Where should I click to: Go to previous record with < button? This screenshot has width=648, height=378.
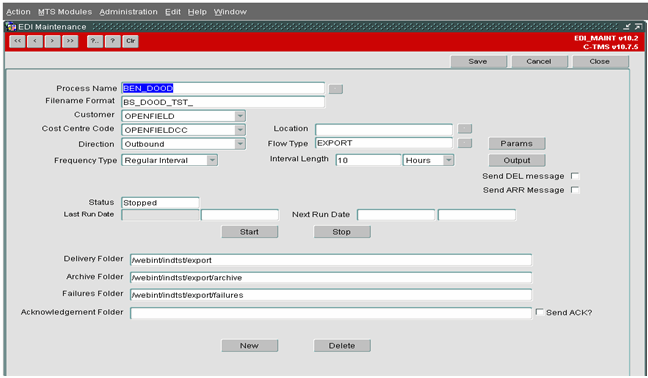[35, 41]
